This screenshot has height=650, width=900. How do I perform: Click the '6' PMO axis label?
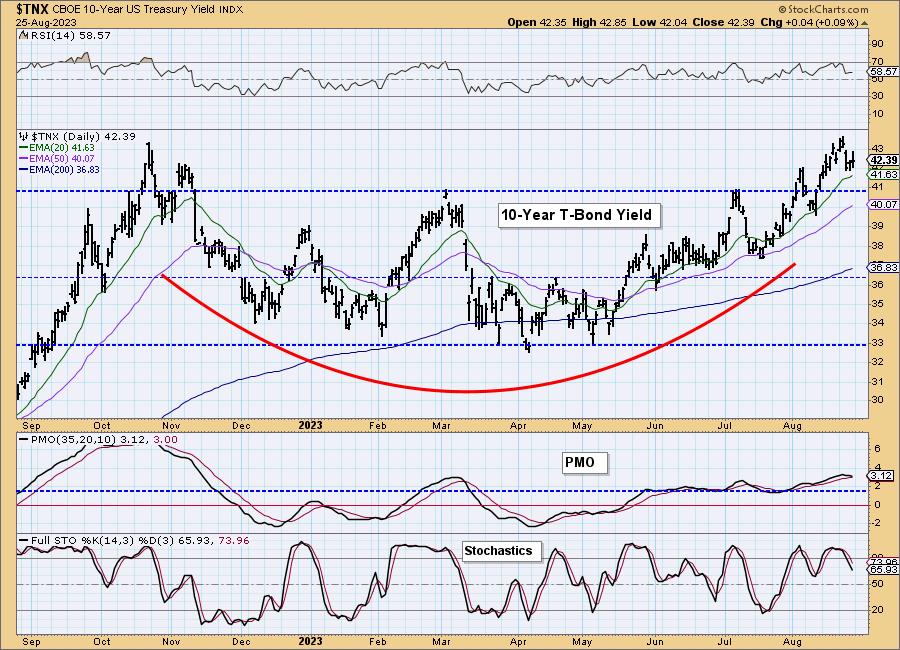point(877,448)
